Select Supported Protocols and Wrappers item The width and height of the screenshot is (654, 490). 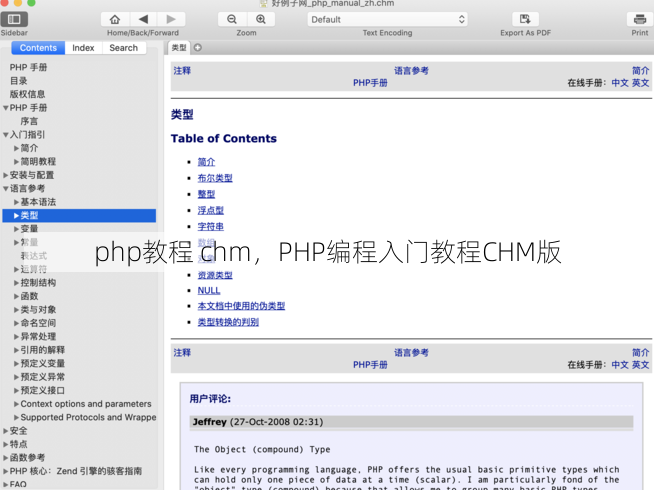point(88,417)
